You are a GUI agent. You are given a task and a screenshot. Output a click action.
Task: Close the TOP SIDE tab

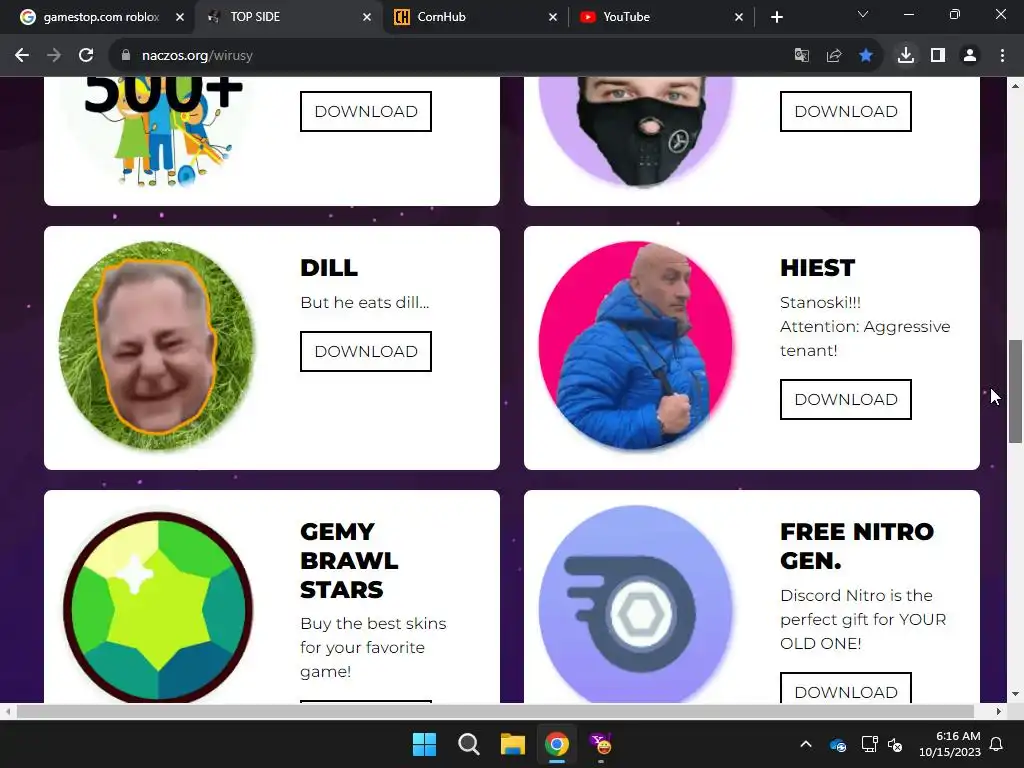click(367, 17)
